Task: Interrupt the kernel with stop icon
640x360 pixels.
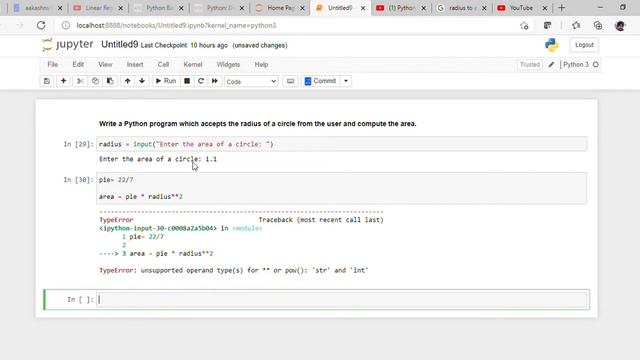Action: pos(187,81)
